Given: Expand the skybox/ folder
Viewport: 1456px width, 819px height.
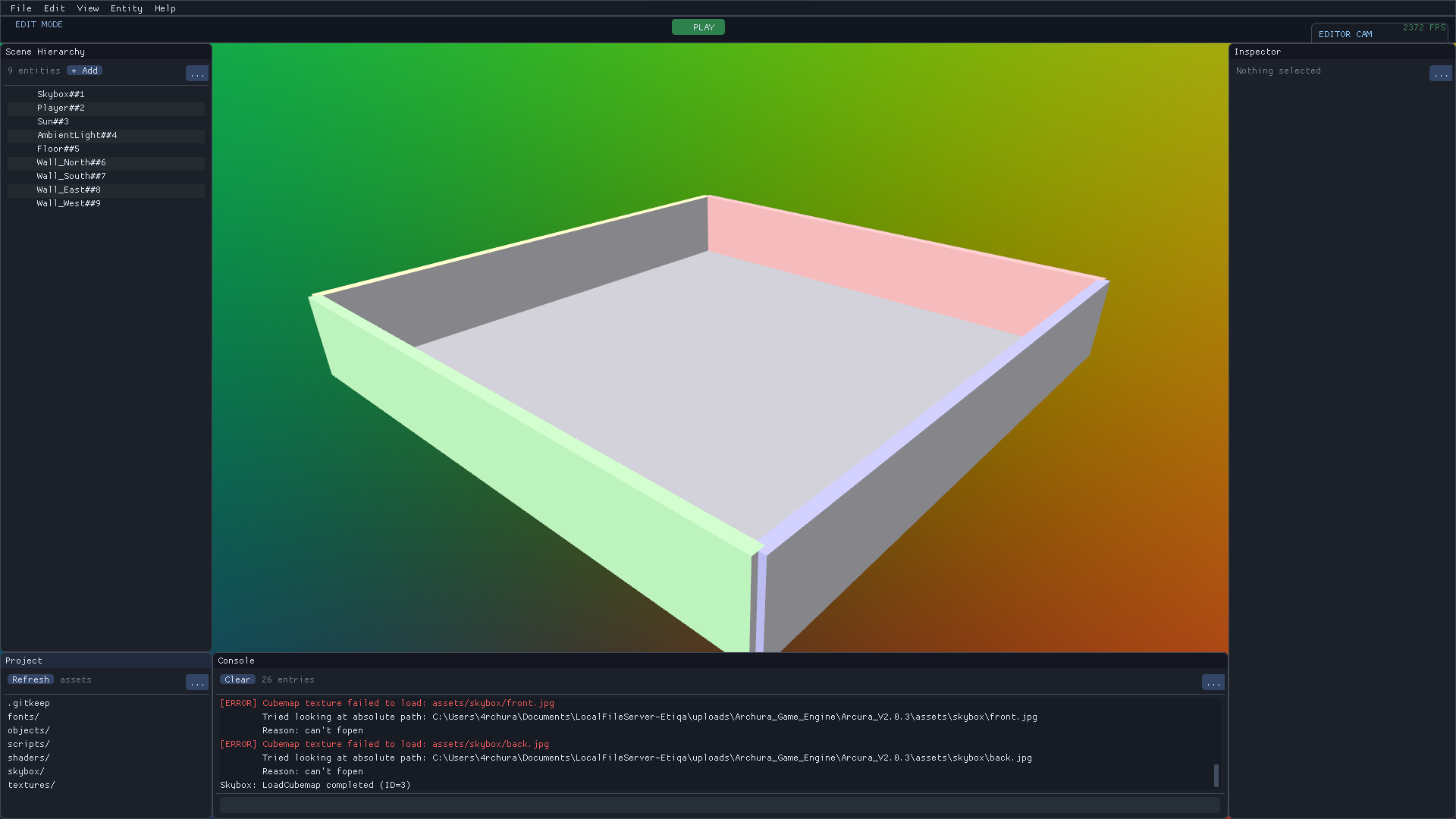Looking at the screenshot, I should [25, 770].
